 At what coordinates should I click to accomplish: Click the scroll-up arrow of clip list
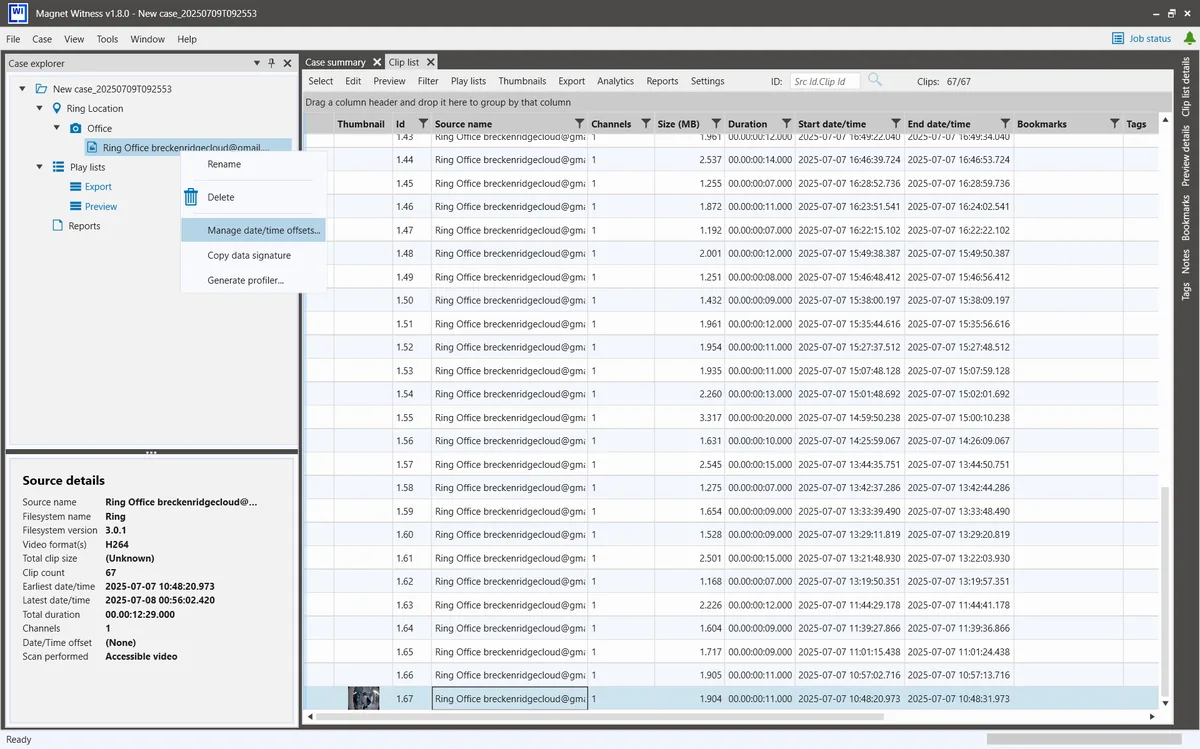[x=1165, y=118]
